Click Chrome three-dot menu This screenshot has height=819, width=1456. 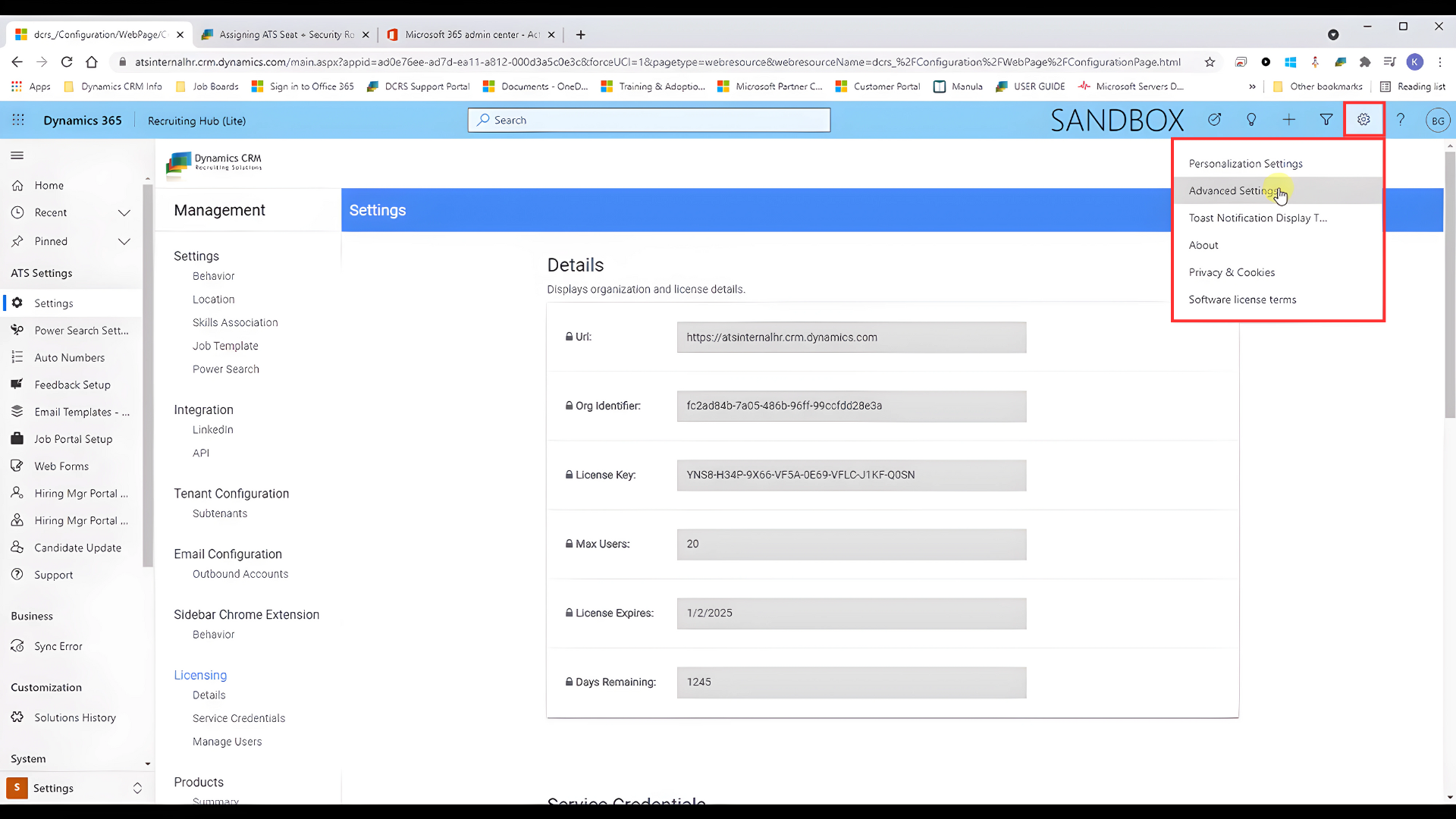pos(1440,62)
